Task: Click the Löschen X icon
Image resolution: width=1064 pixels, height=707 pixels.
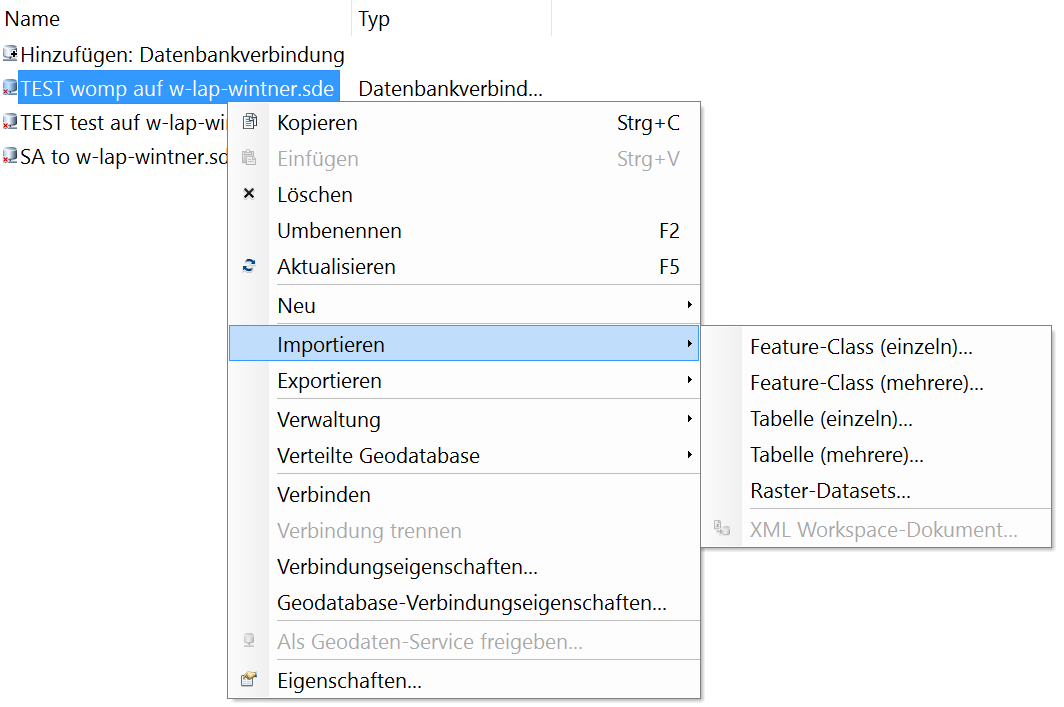Action: (x=249, y=193)
